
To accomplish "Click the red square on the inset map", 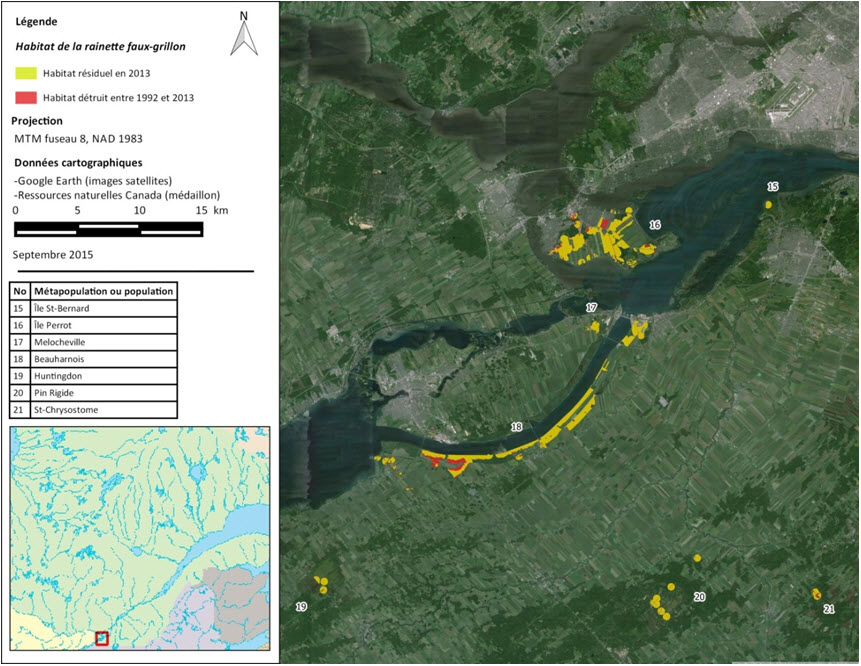I will click(101, 638).
